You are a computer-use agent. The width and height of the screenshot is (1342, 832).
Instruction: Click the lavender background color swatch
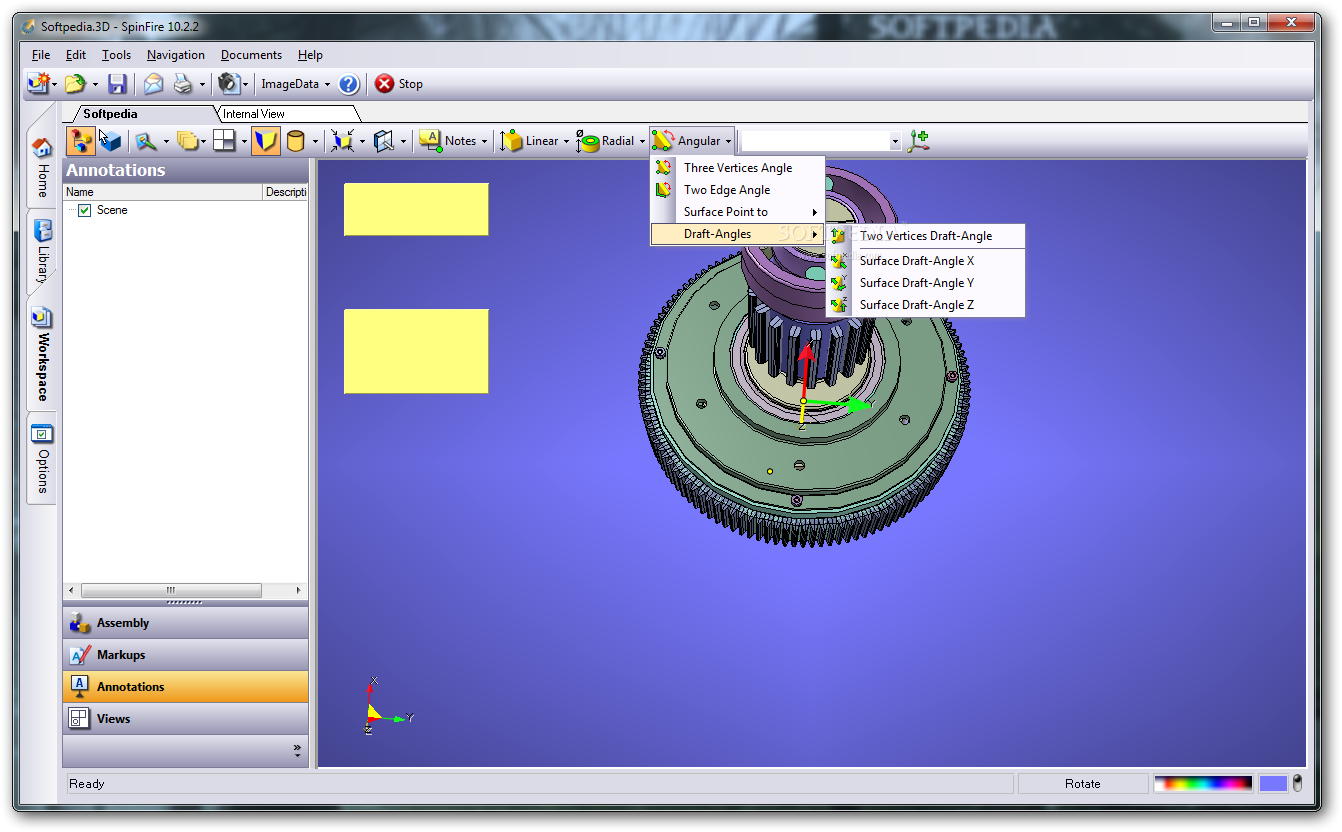click(1273, 783)
